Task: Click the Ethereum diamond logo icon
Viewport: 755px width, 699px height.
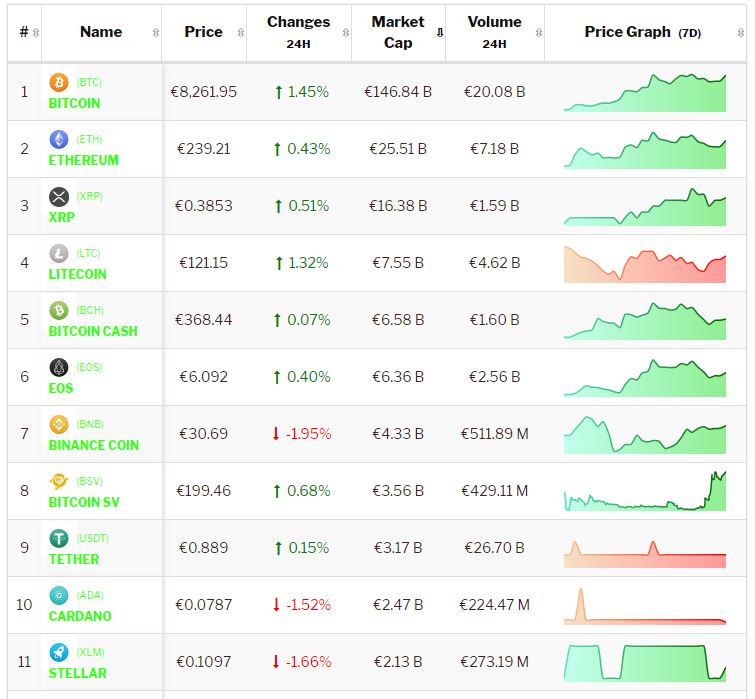Action: [x=58, y=140]
